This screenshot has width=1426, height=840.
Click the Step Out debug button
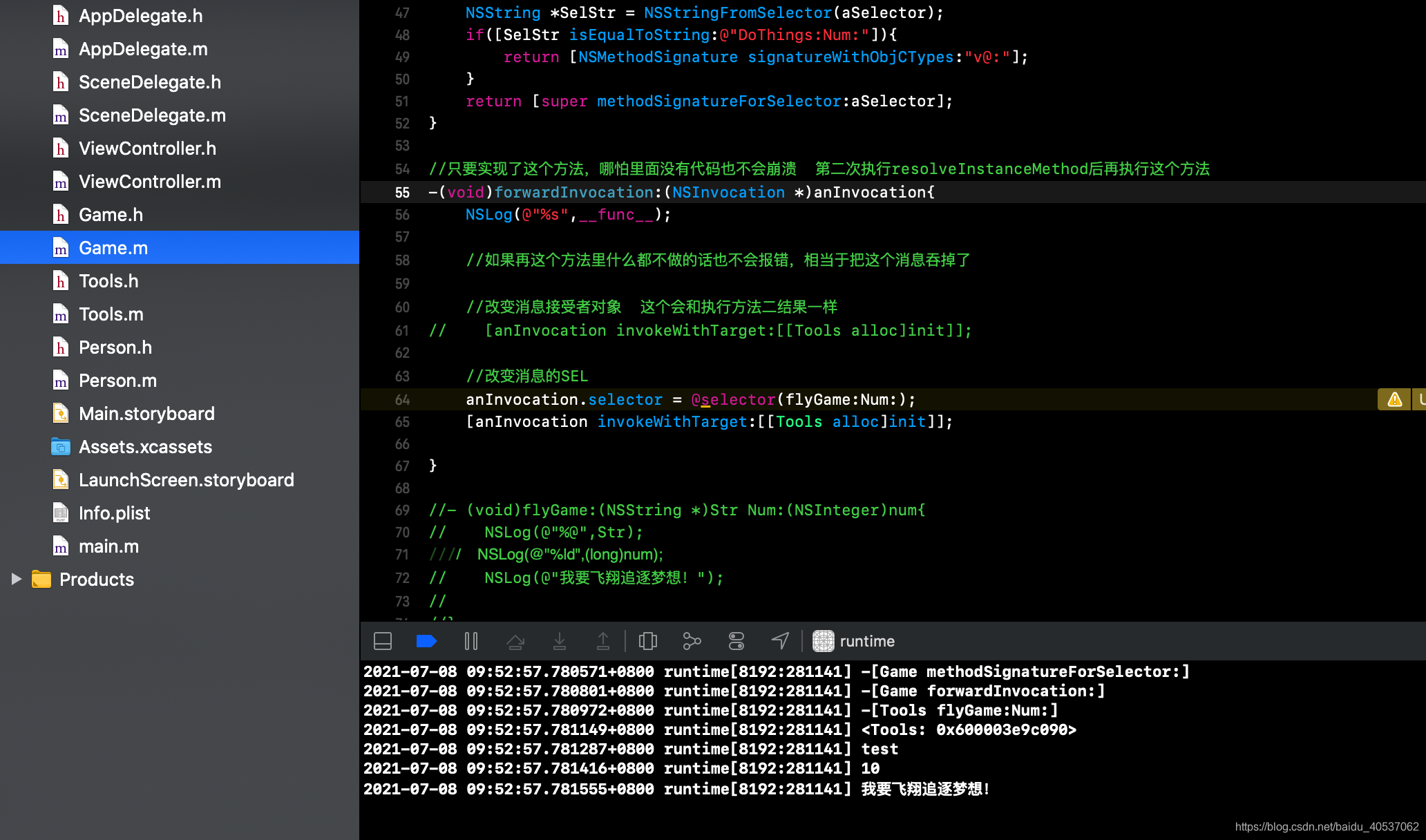pyautogui.click(x=603, y=641)
